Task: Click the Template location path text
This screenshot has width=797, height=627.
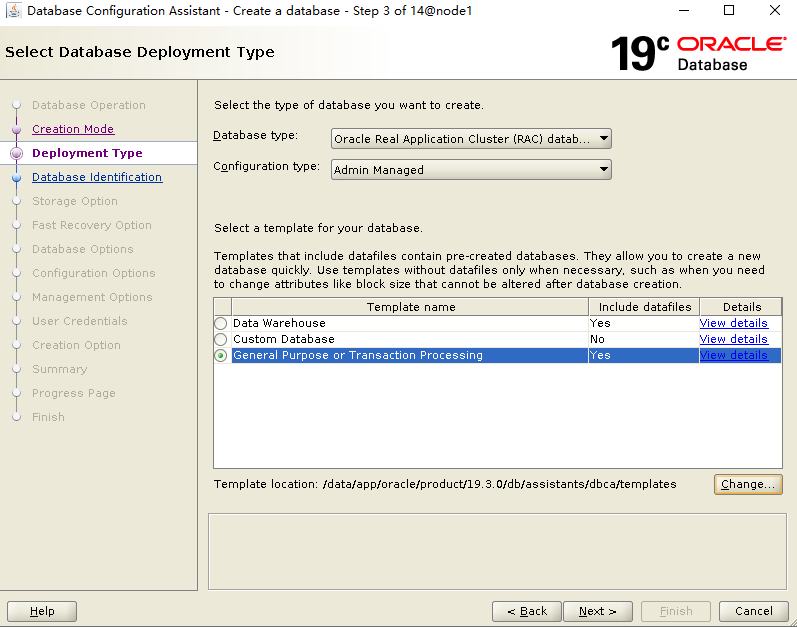Action: [499, 484]
